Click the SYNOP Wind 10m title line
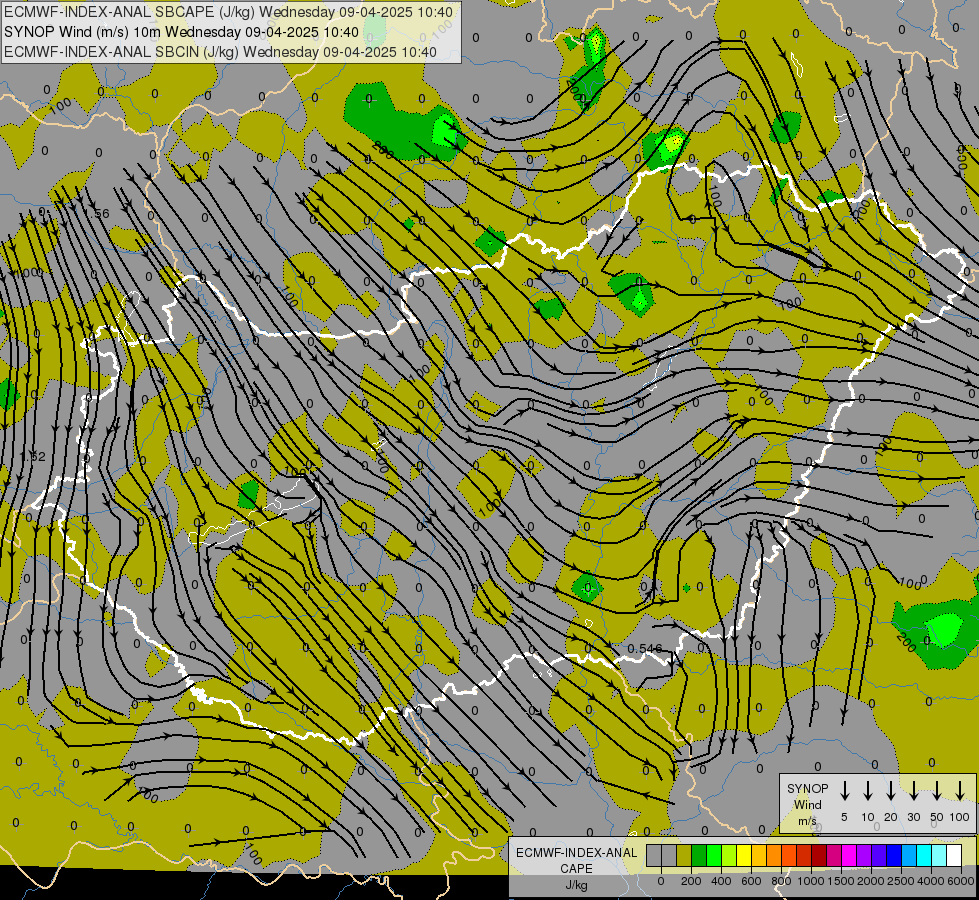 tap(181, 32)
